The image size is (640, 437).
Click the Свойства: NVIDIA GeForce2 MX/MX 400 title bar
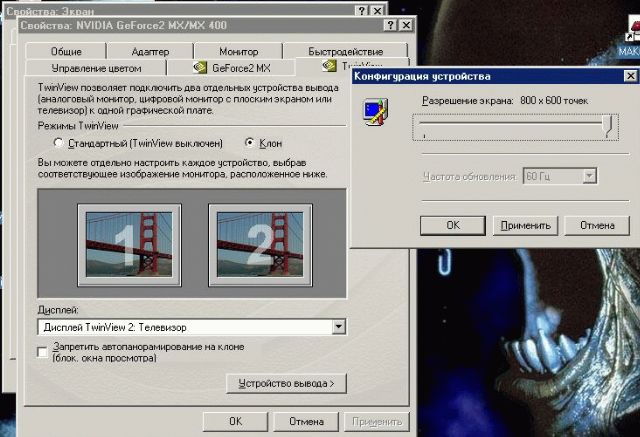201,25
